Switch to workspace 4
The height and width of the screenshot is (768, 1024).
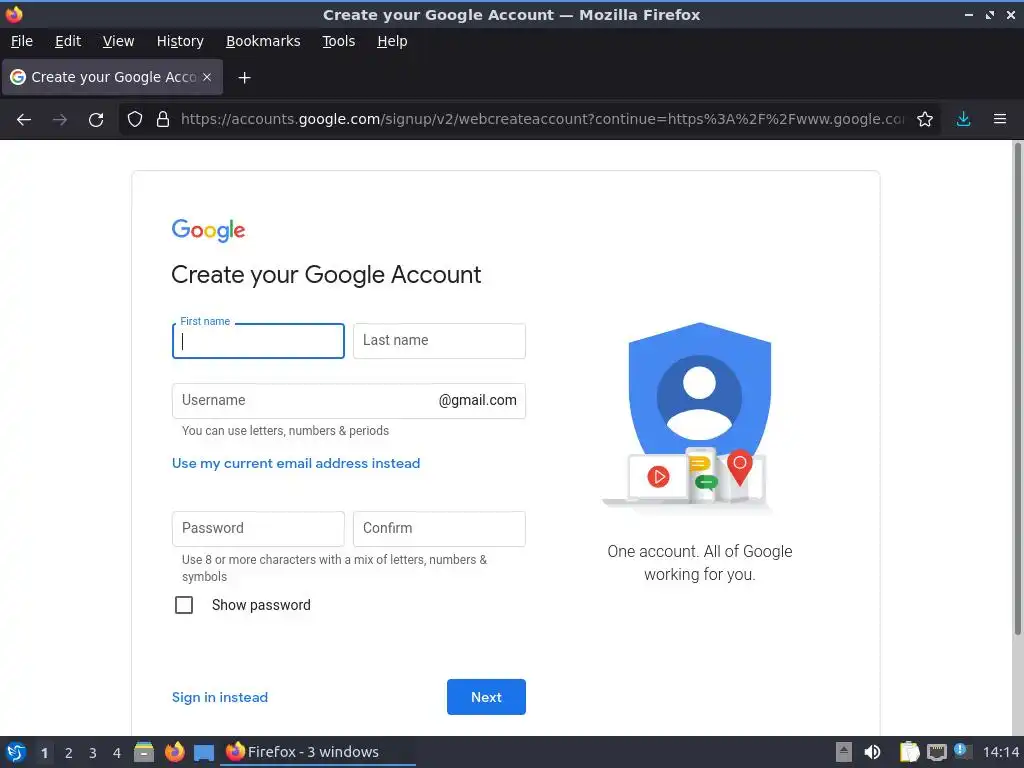point(117,753)
